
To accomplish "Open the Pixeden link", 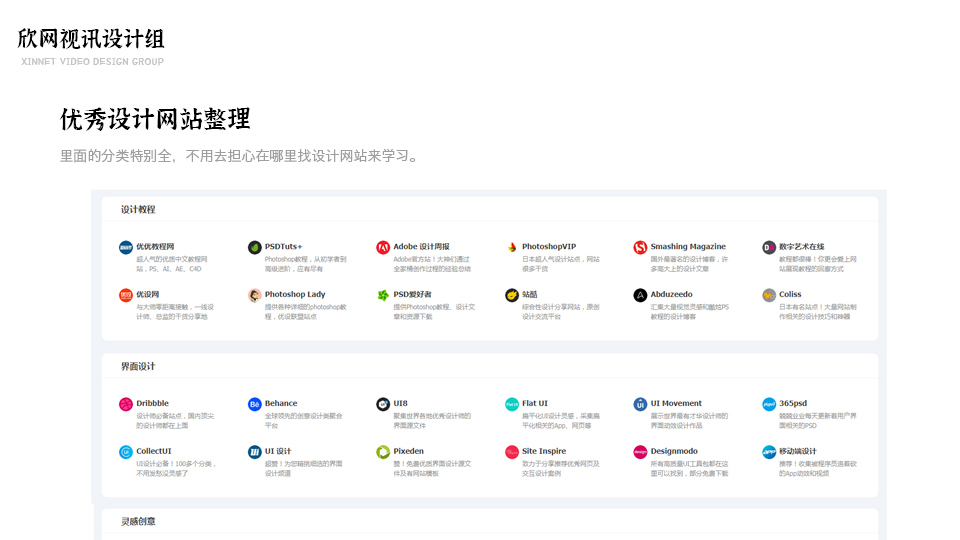I will coord(408,451).
